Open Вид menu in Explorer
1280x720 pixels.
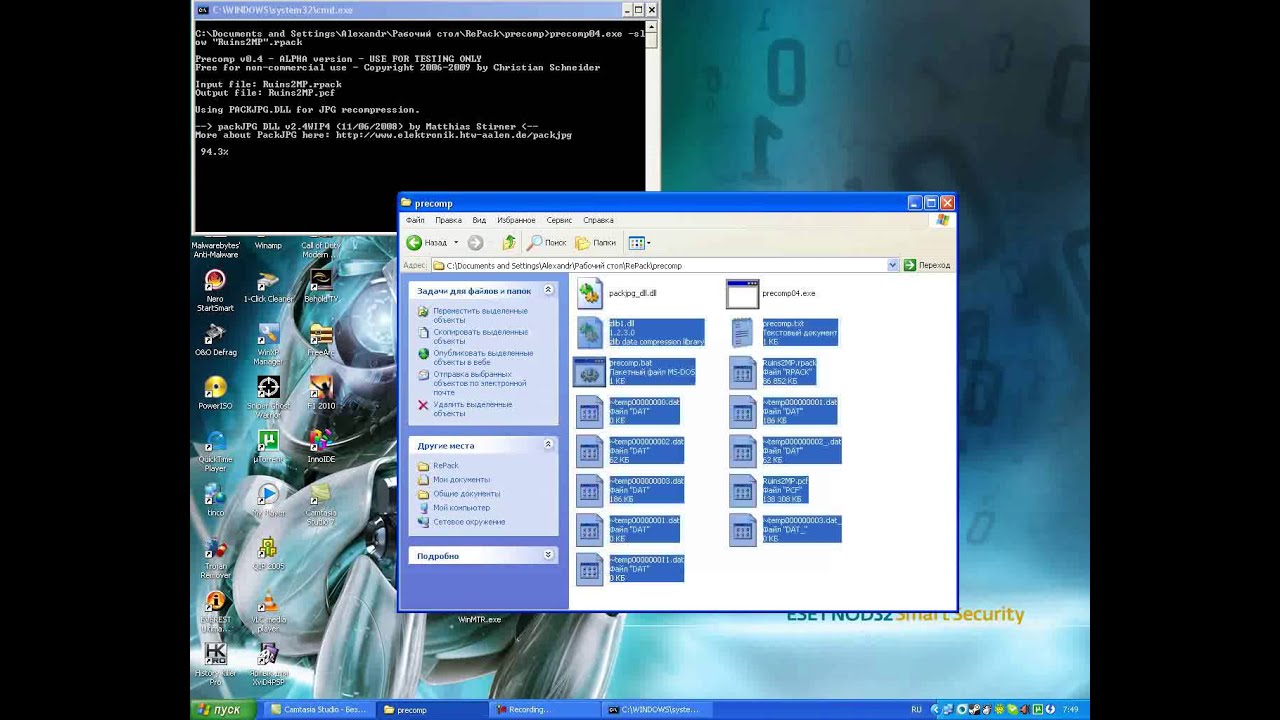pos(479,220)
